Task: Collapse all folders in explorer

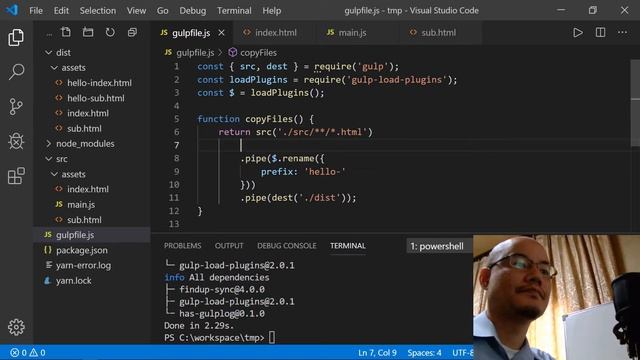Action: pos(132,32)
